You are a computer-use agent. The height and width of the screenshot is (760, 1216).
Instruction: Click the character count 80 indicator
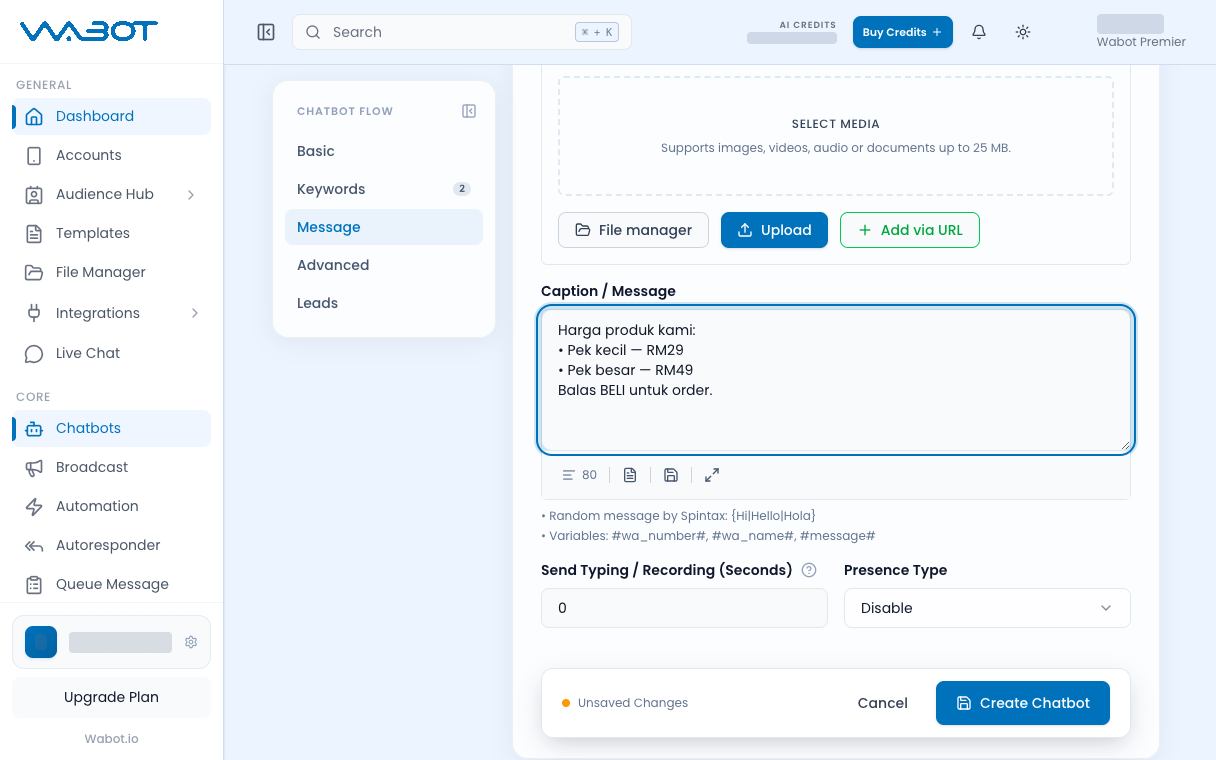(x=580, y=475)
